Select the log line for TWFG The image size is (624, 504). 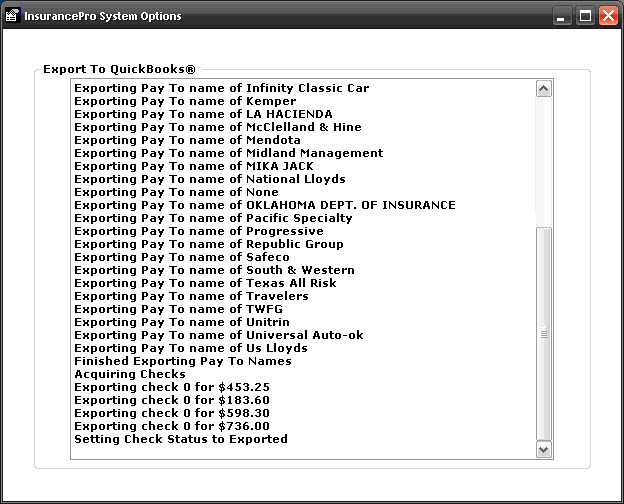point(179,309)
